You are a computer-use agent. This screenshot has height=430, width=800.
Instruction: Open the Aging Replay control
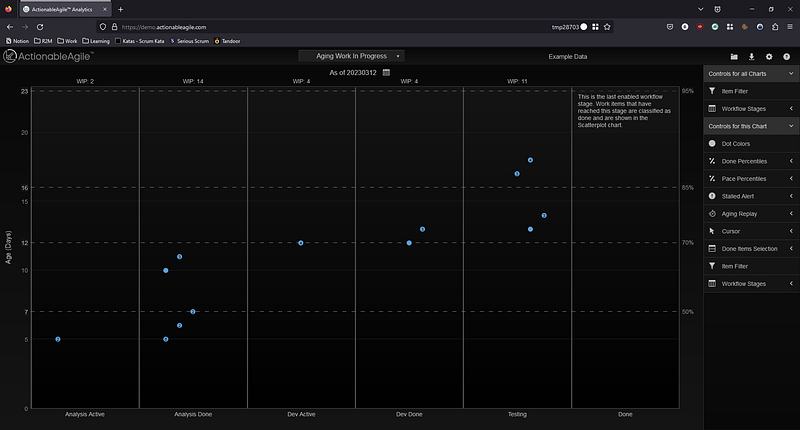tap(751, 214)
